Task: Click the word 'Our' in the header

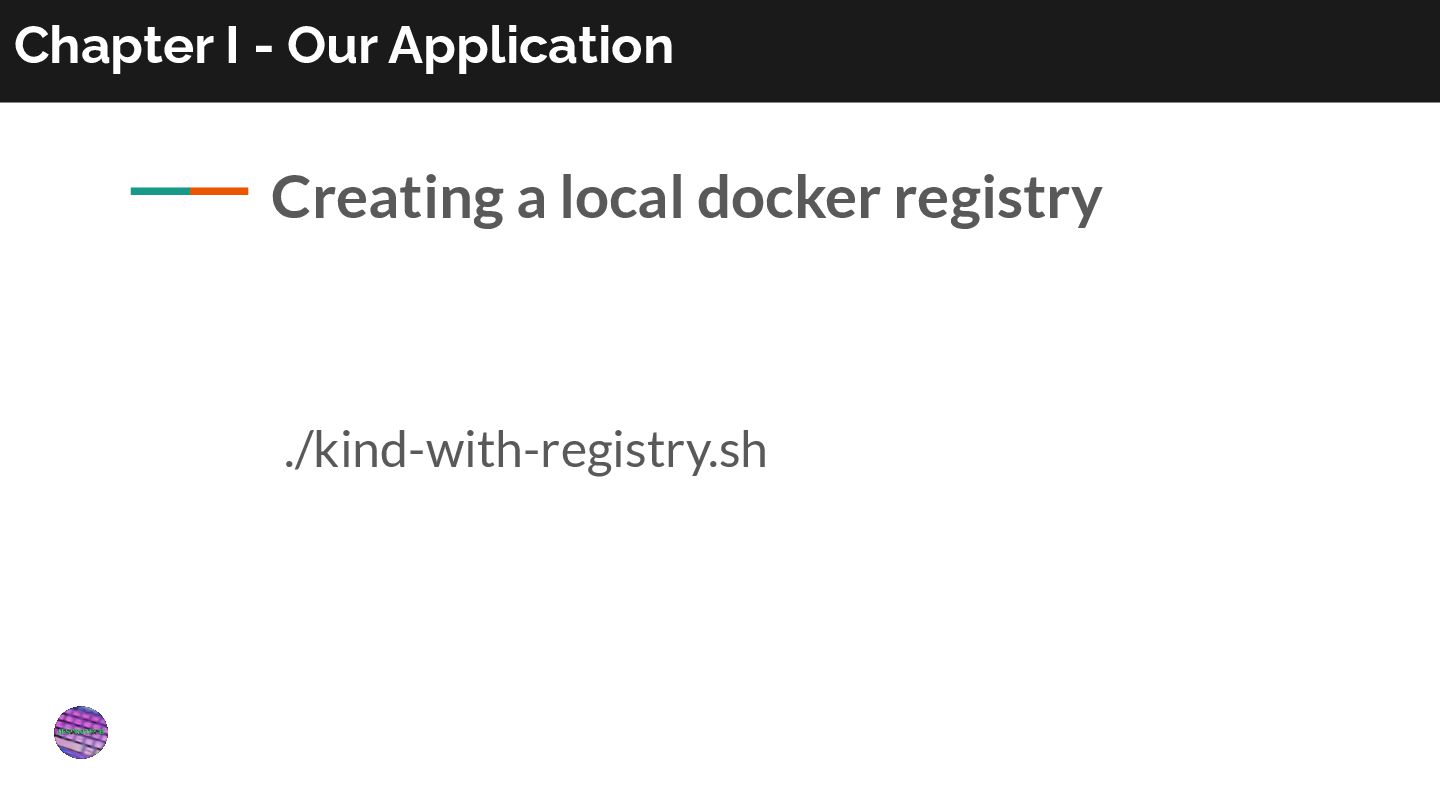Action: 331,46
